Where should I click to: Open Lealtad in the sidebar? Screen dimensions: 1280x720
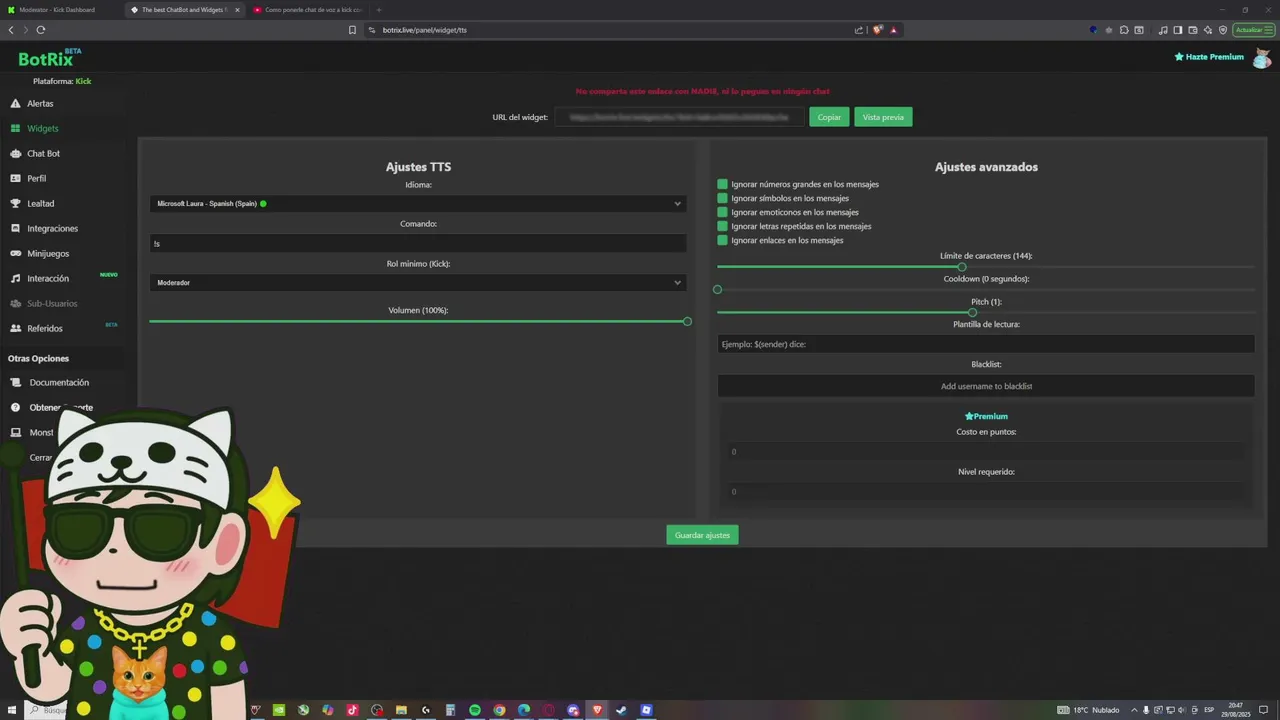pos(40,204)
